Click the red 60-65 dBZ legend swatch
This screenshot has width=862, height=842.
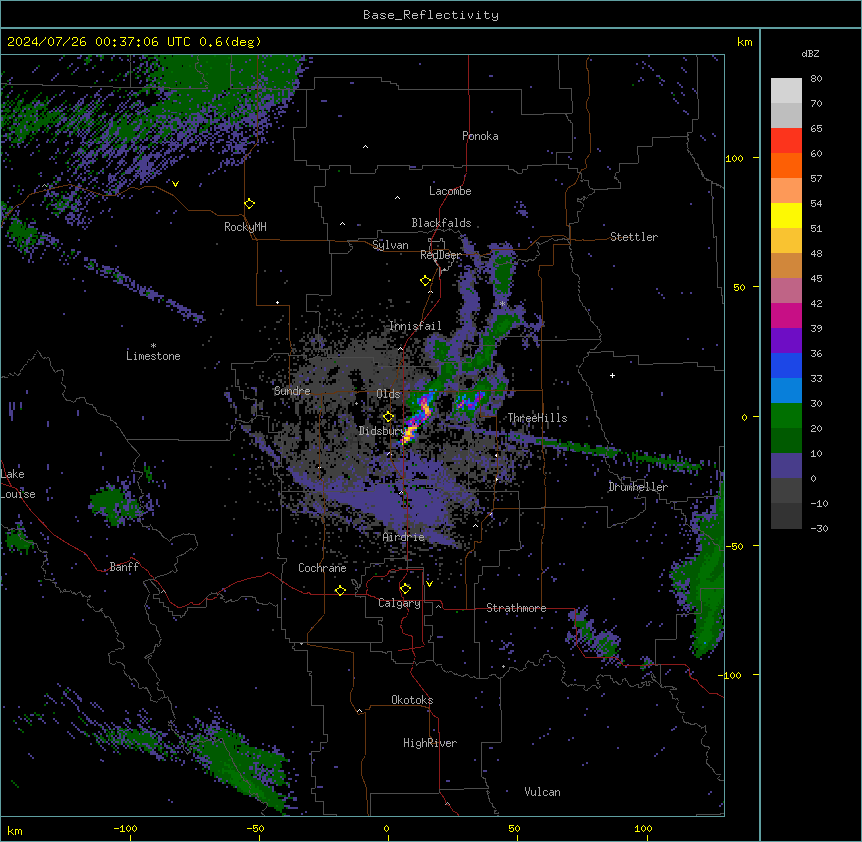(x=786, y=140)
